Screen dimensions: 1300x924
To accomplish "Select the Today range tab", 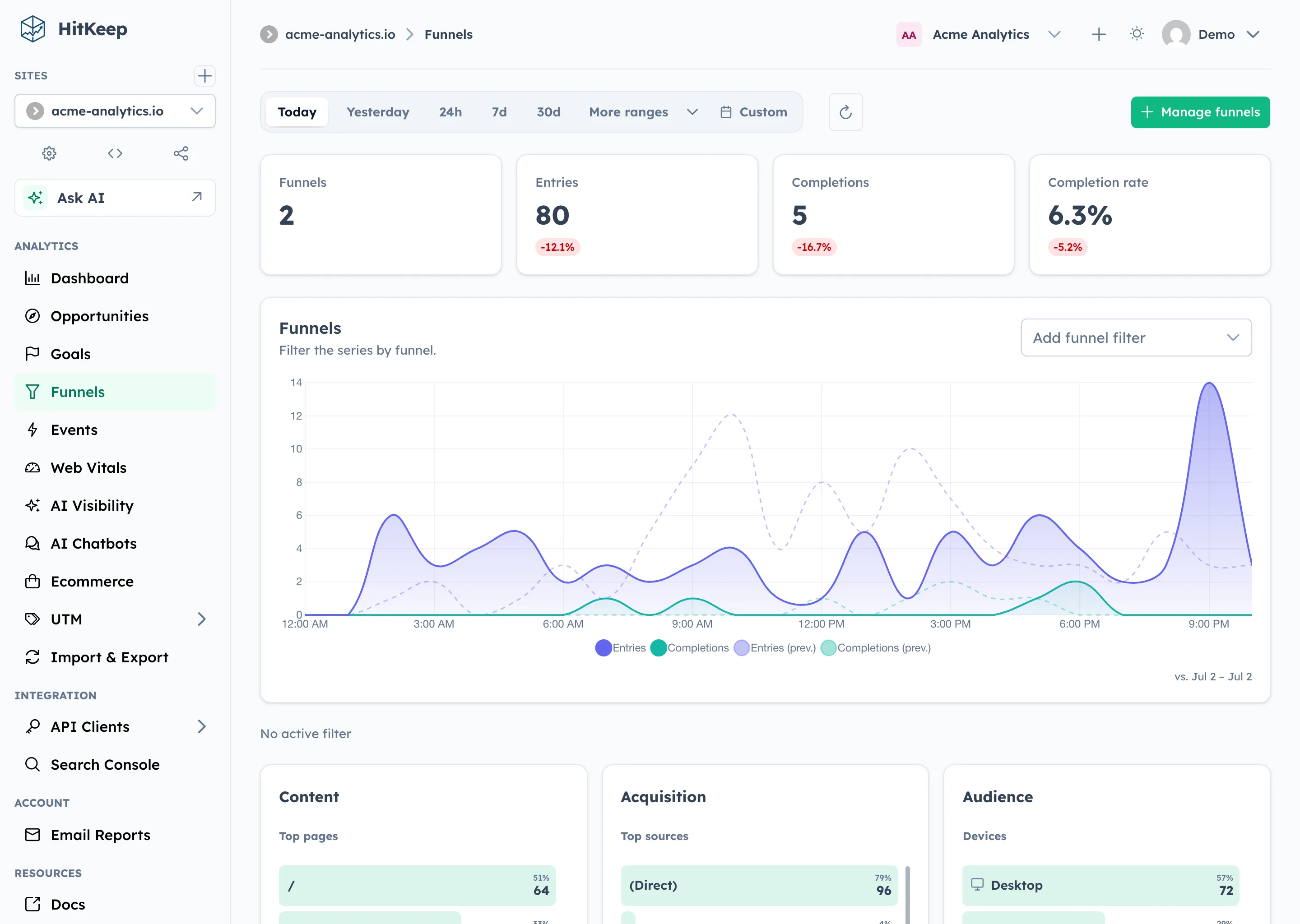I will tap(297, 112).
